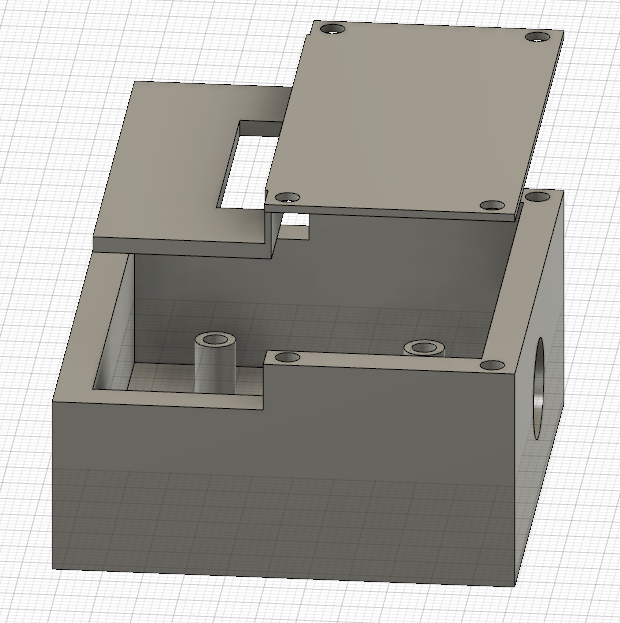Click the top face of the floating cover plate

413,119
